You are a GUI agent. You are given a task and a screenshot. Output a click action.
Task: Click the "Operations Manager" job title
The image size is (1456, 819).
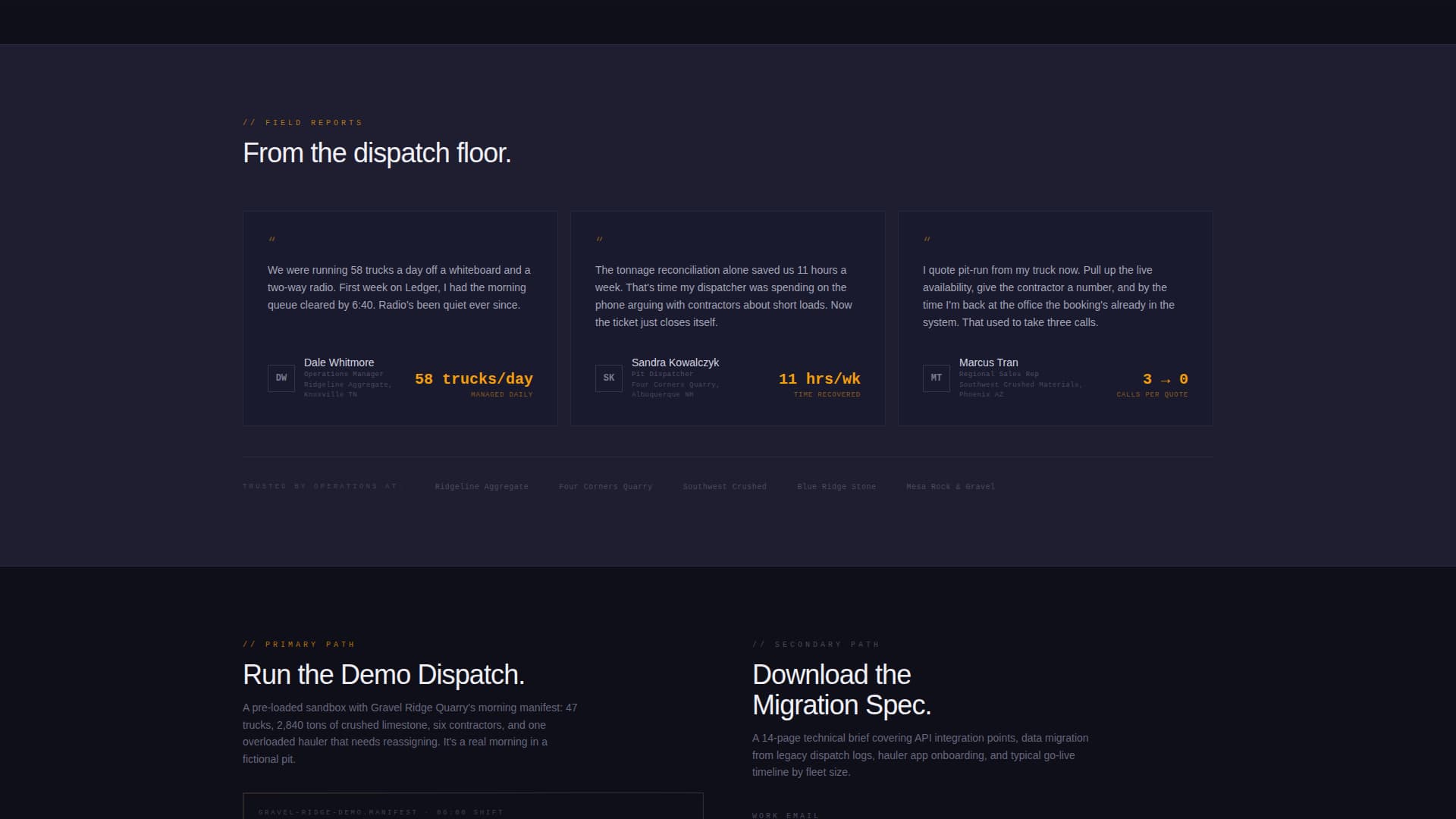click(344, 374)
